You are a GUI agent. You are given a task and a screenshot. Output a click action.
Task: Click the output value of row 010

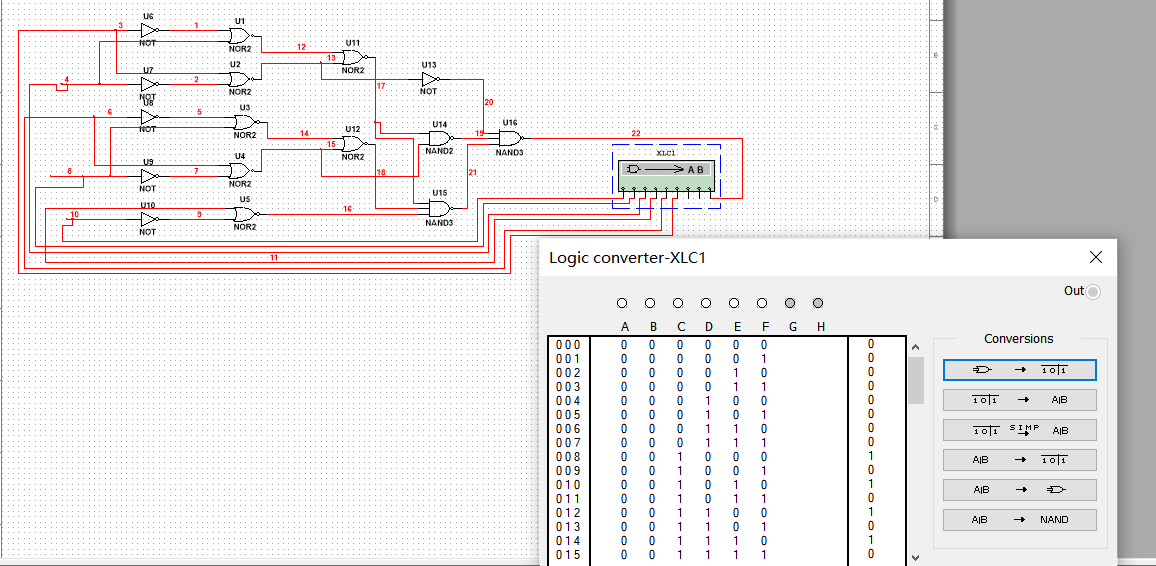coord(871,484)
